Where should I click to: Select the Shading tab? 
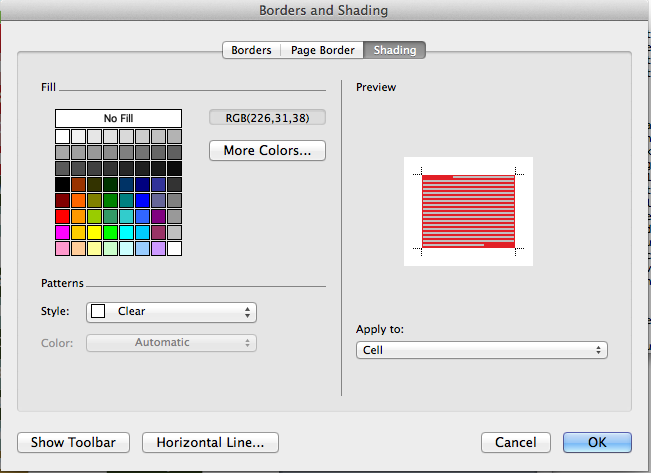396,50
